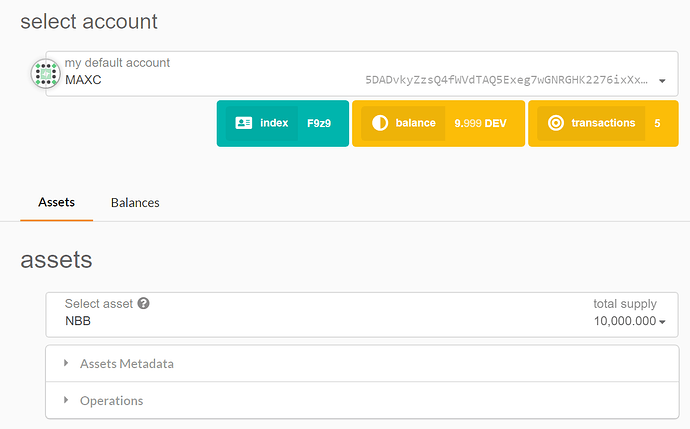
Task: Click the 'balance' label text
Action: (x=415, y=123)
